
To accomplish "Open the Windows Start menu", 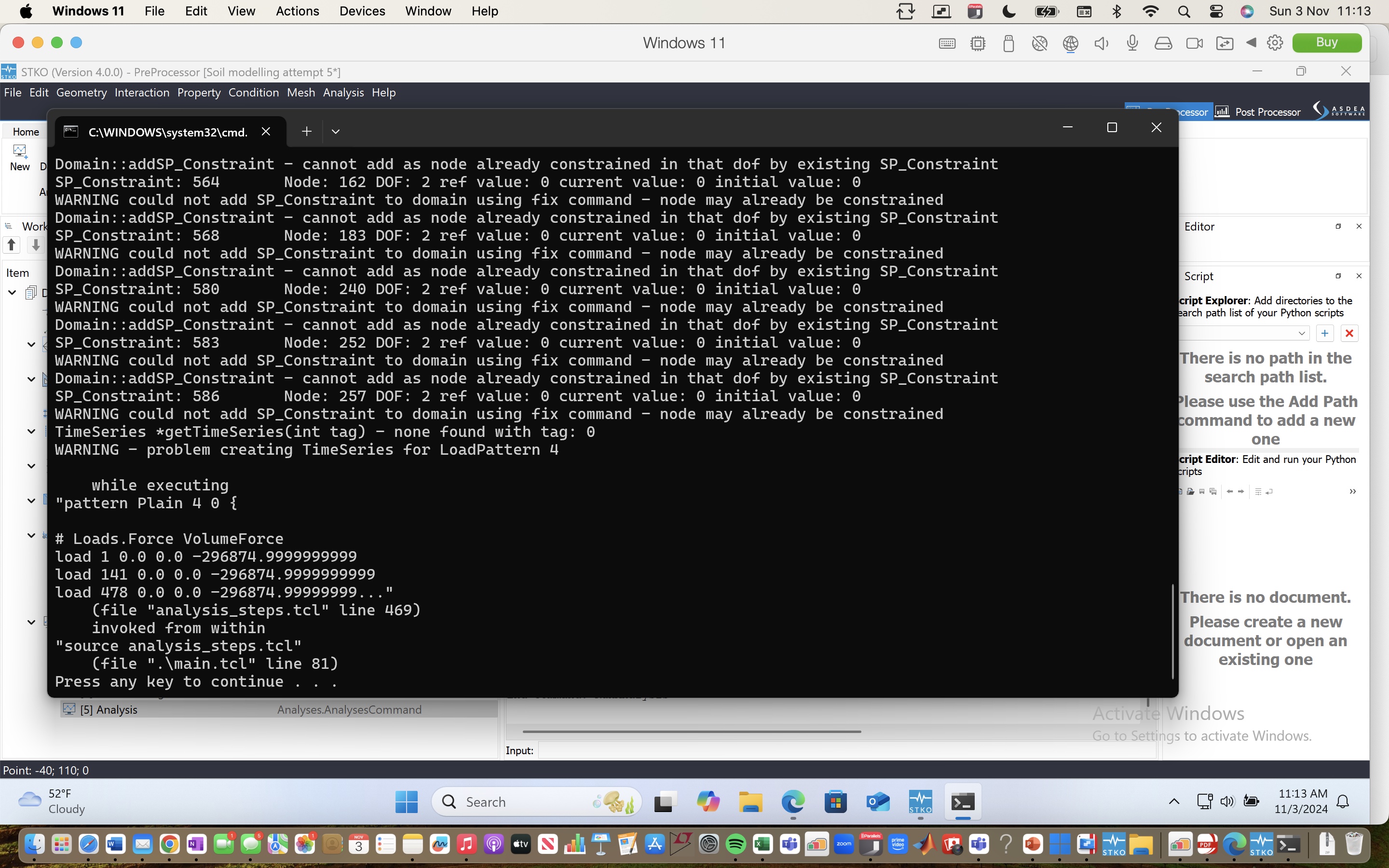I will 407,802.
